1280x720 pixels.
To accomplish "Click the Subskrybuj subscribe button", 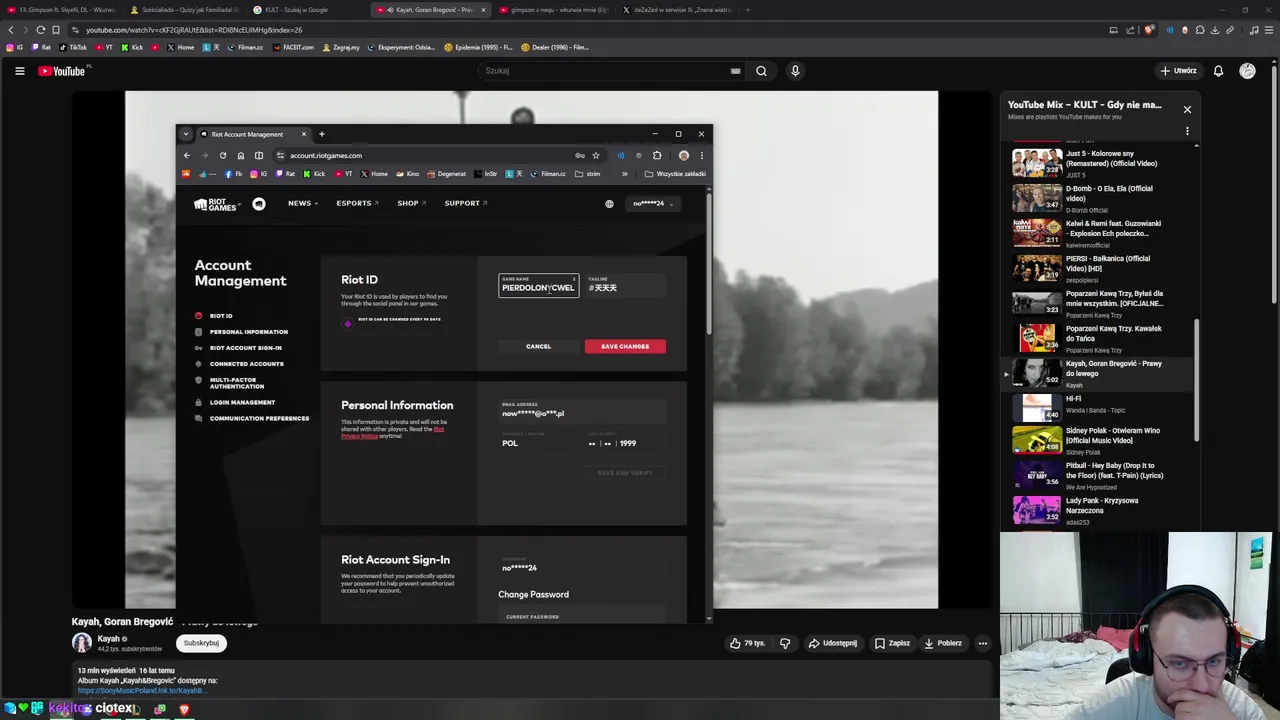I will [201, 643].
